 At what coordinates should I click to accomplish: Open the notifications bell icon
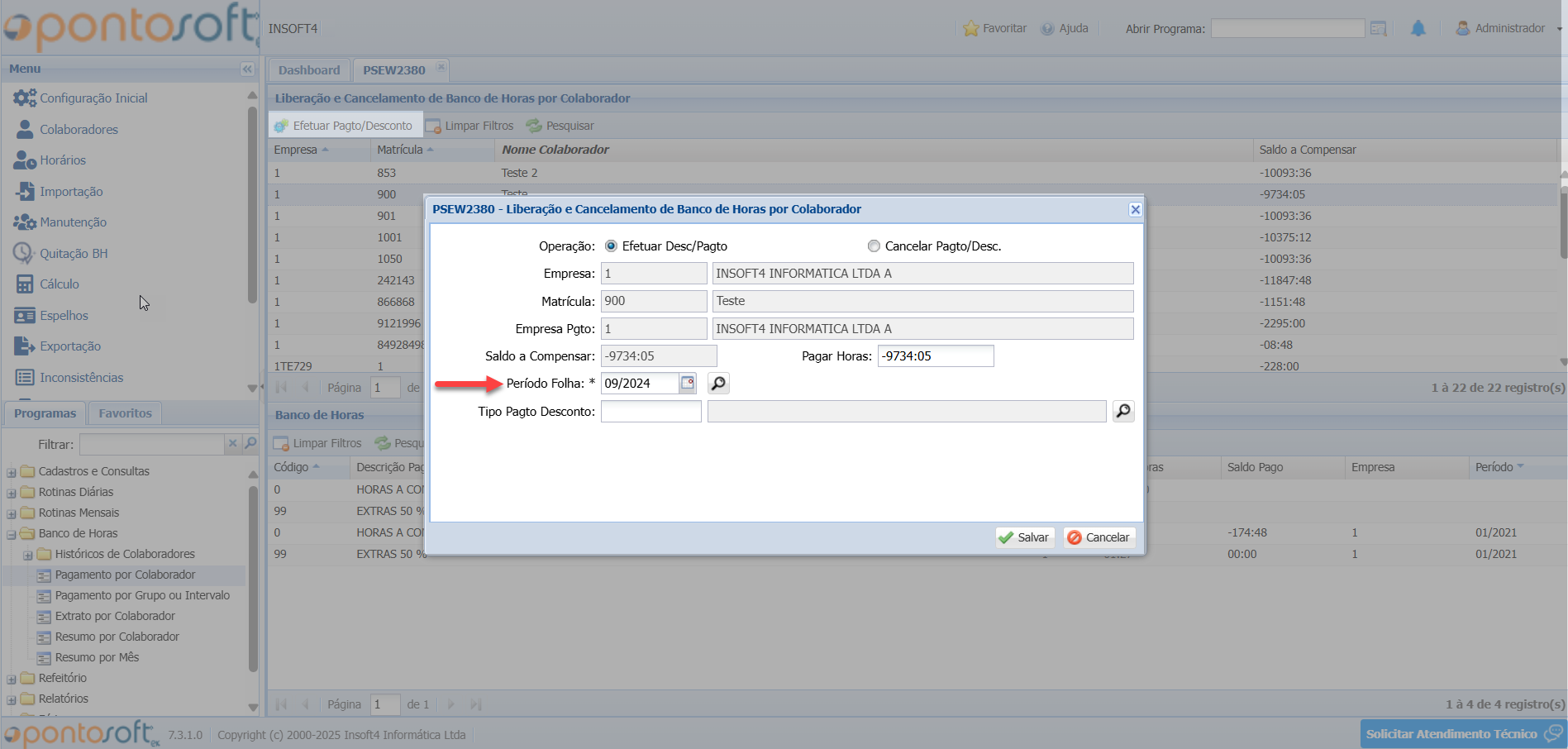click(1418, 29)
